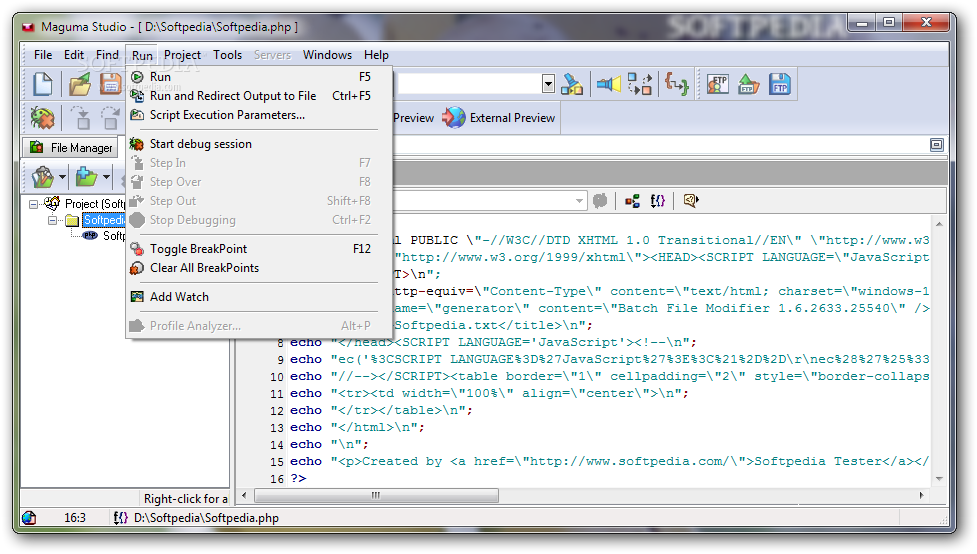
Task: Open Script Execution Parameters dialog
Action: pos(259,115)
